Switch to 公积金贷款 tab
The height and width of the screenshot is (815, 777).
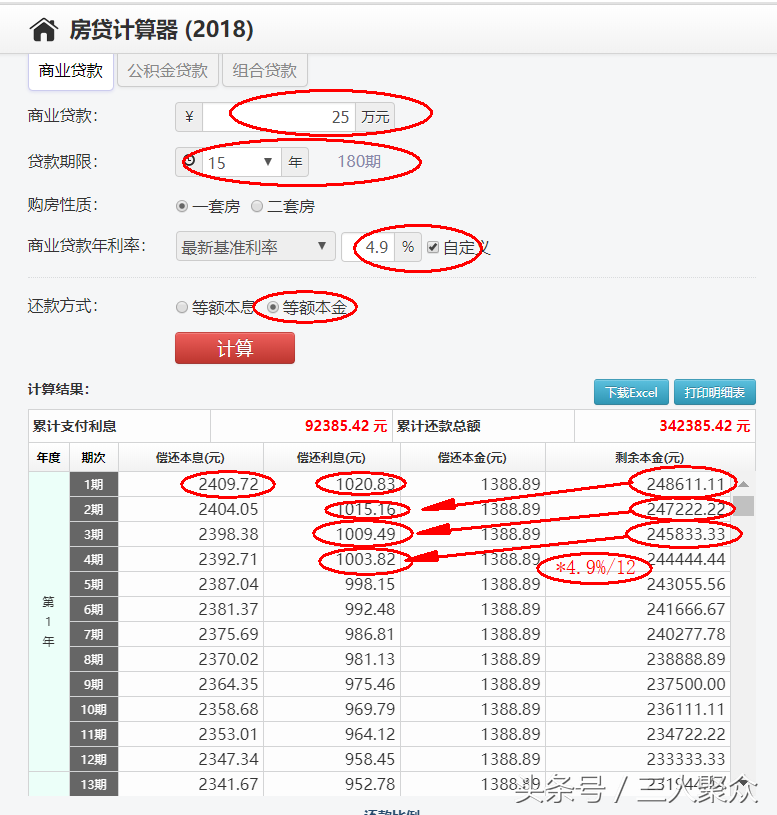point(167,71)
